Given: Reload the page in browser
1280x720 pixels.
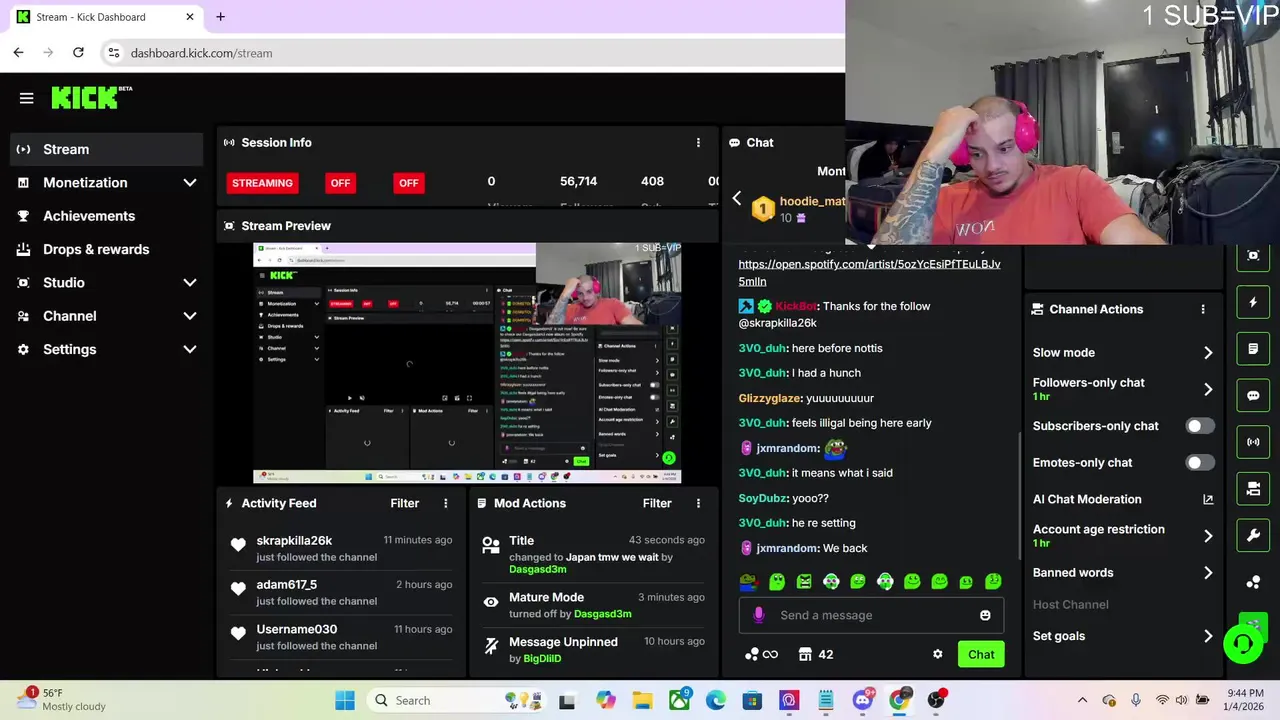Looking at the screenshot, I should point(78,52).
